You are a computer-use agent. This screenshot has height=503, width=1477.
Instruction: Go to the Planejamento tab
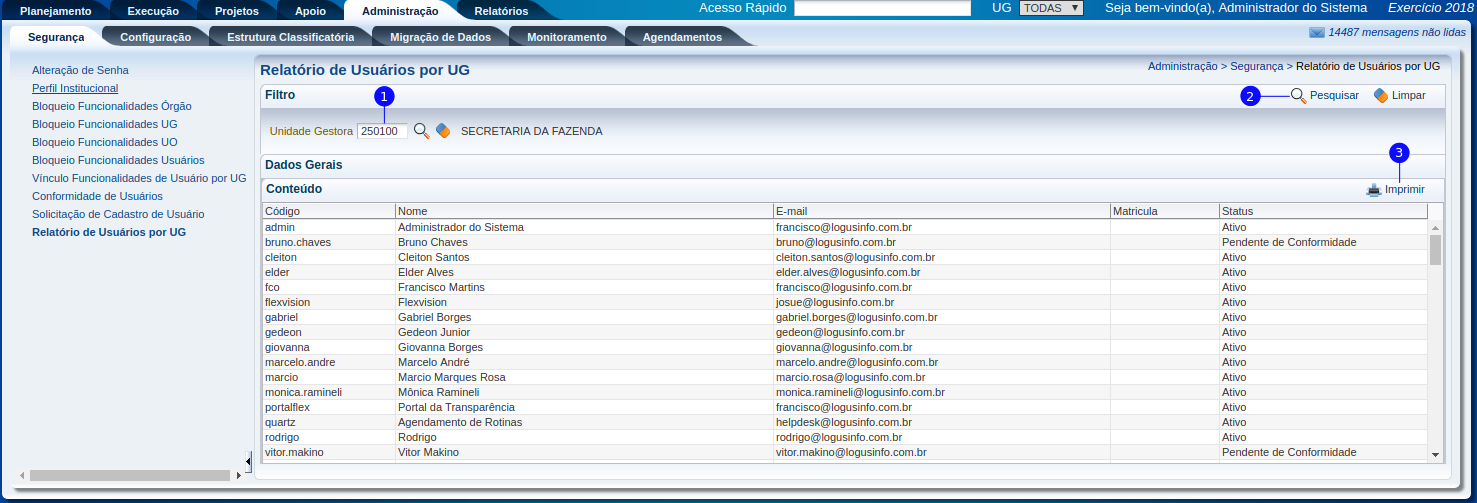[x=56, y=11]
